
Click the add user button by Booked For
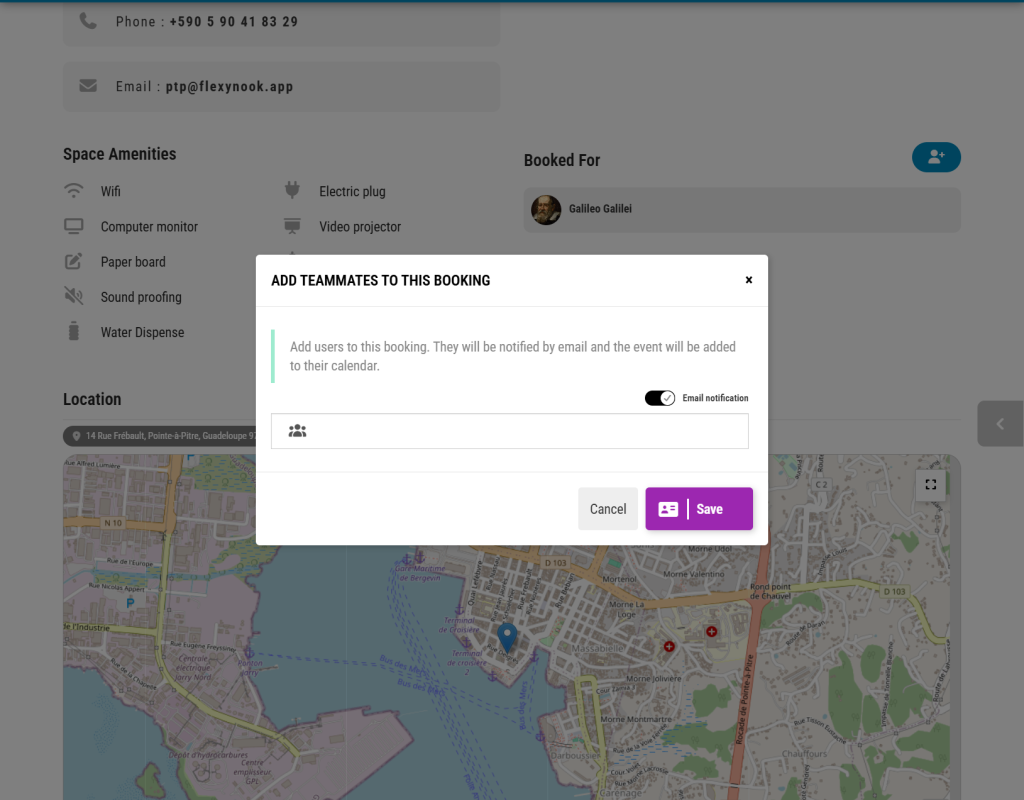(936, 157)
